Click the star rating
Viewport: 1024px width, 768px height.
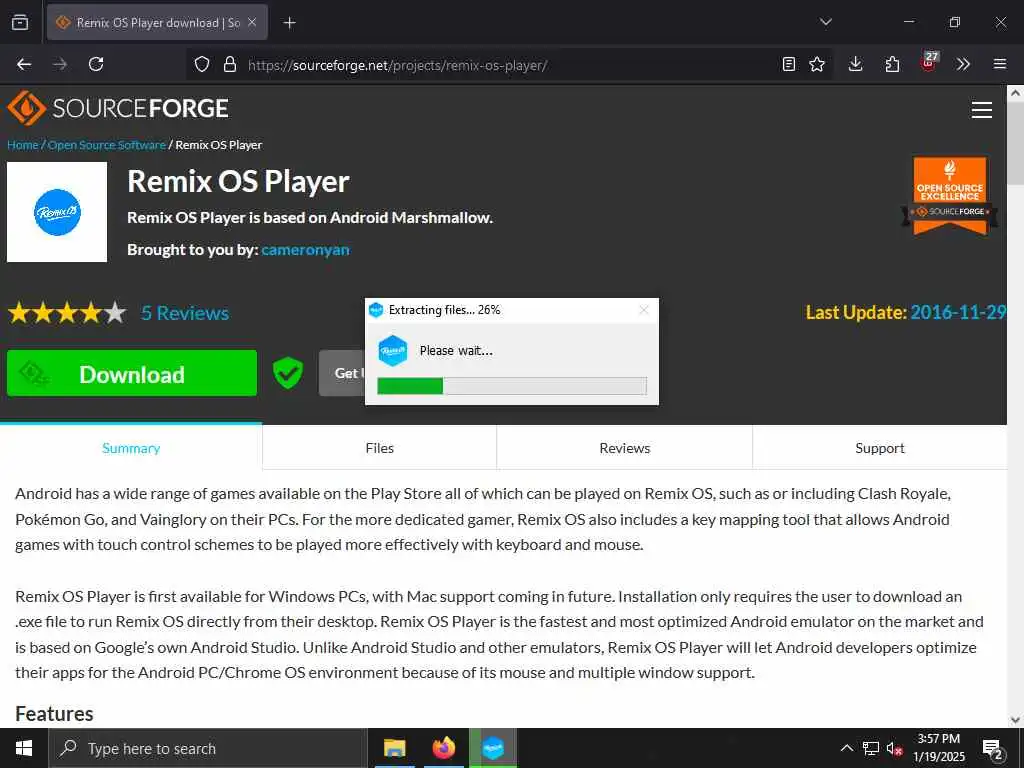pos(67,313)
